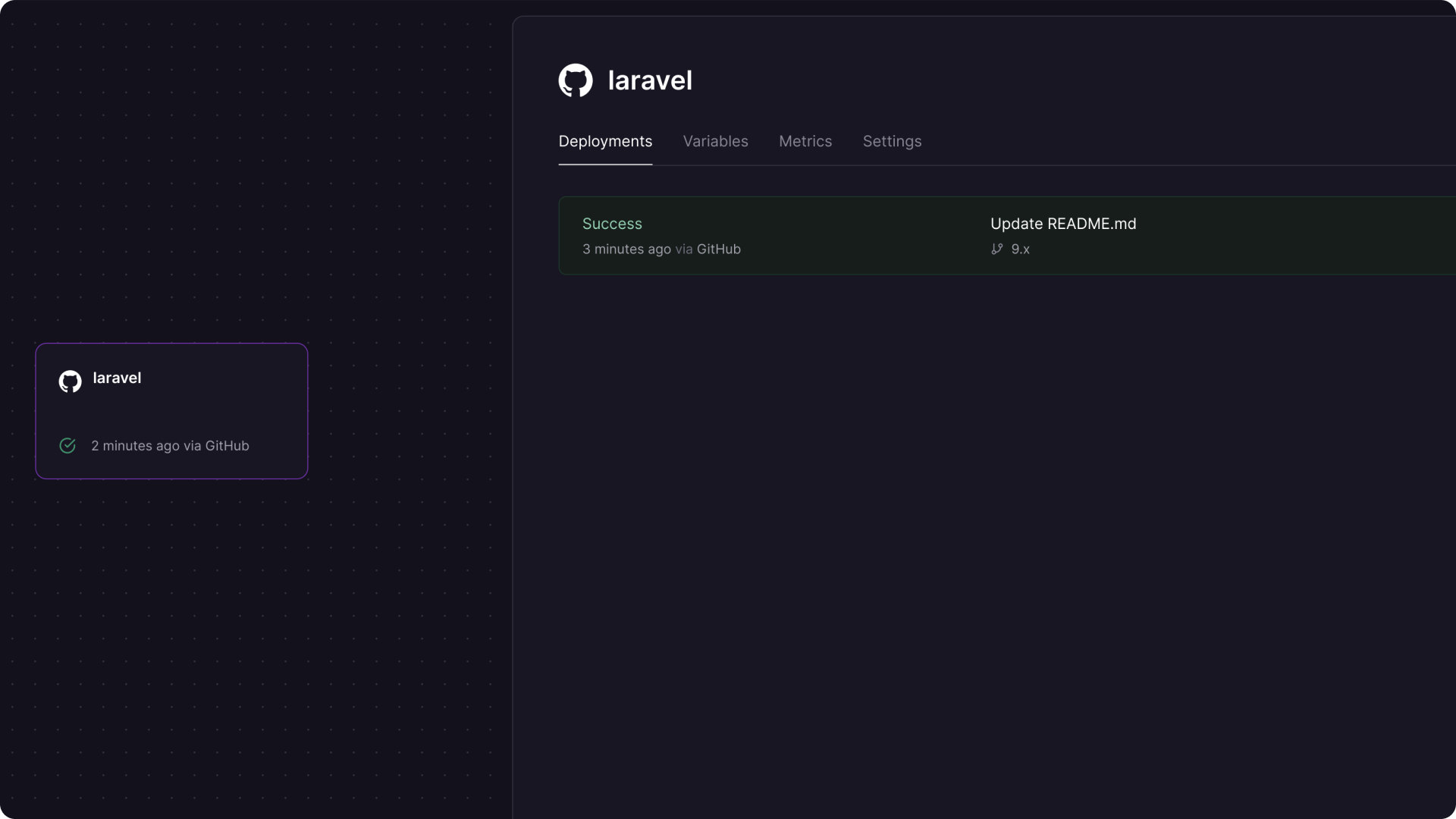This screenshot has height=819, width=1456.
Task: Click the Success status label
Action: click(612, 224)
